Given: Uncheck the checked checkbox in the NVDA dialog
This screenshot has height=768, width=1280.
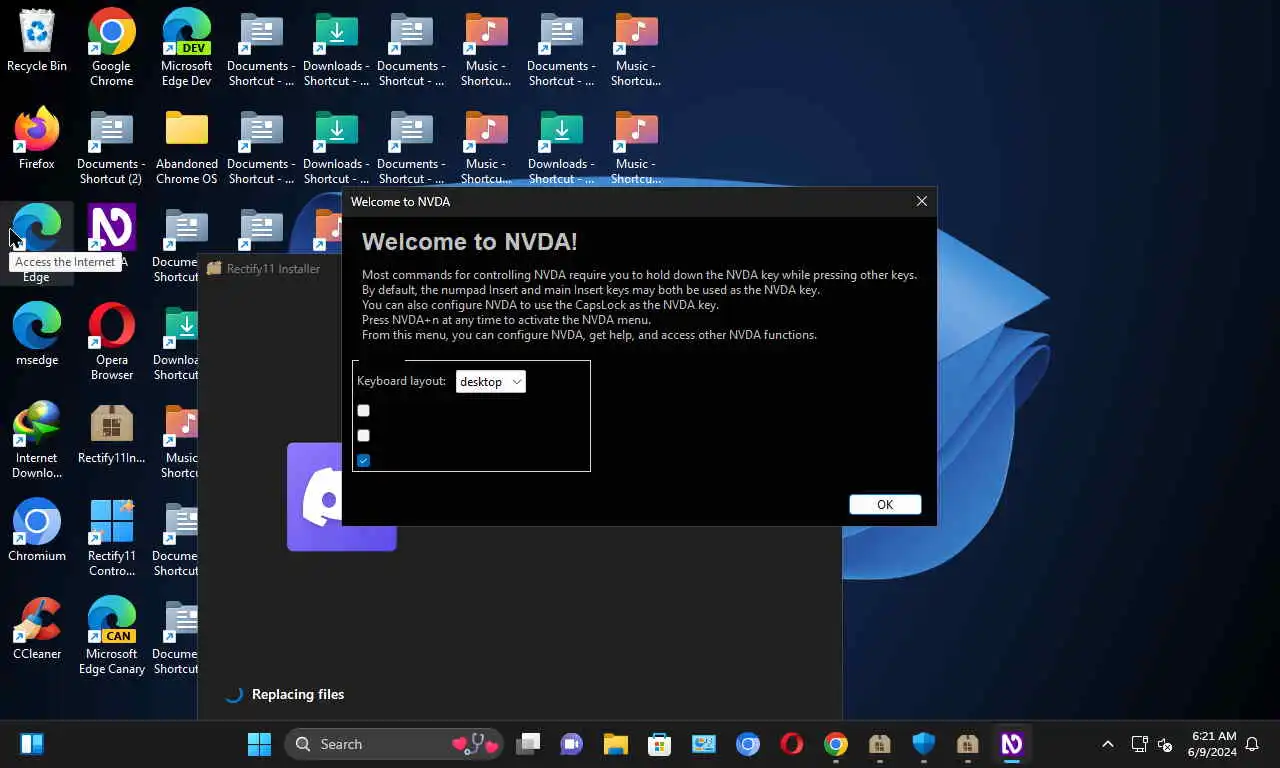Looking at the screenshot, I should point(363,460).
